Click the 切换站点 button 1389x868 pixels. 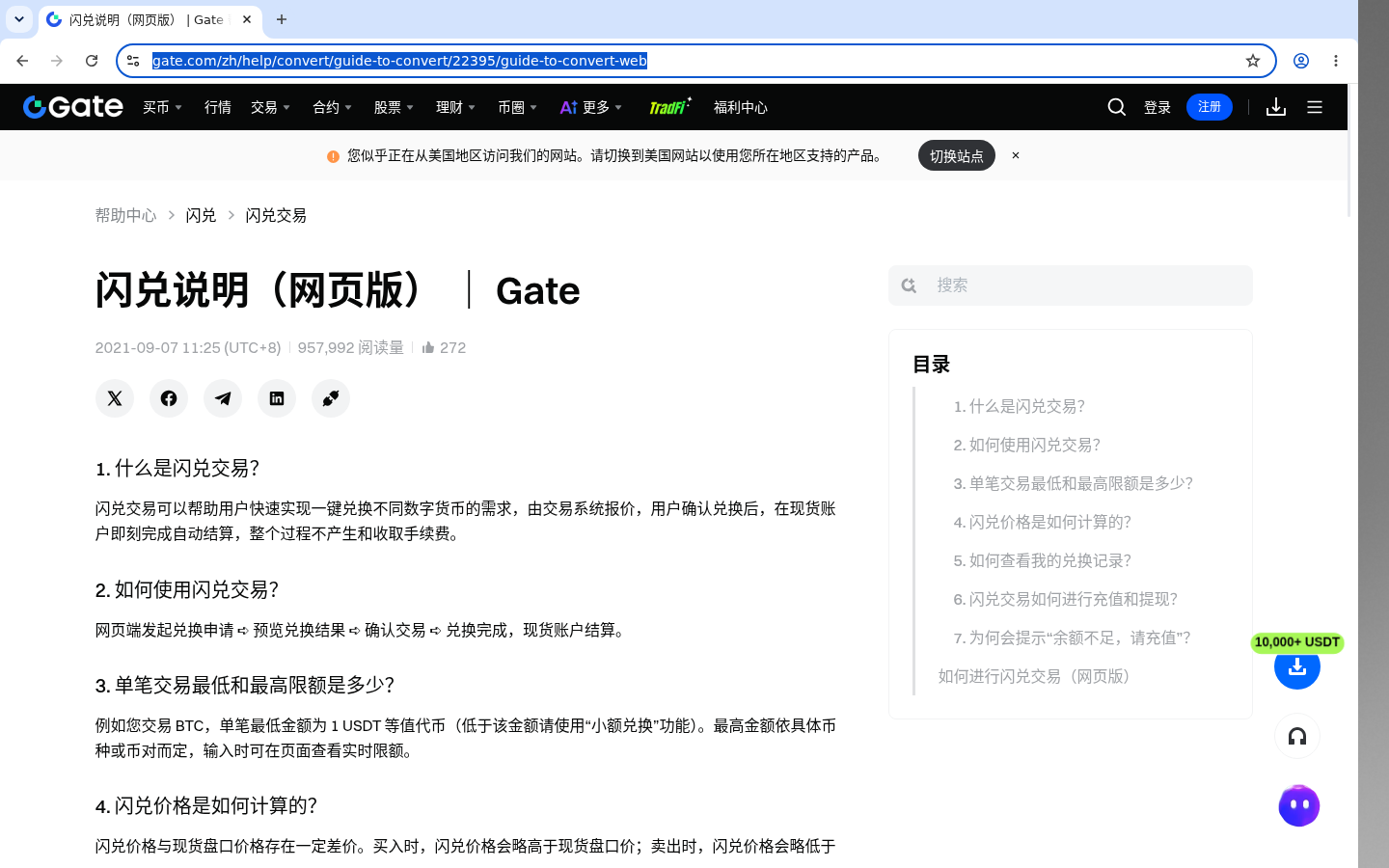[x=957, y=155]
